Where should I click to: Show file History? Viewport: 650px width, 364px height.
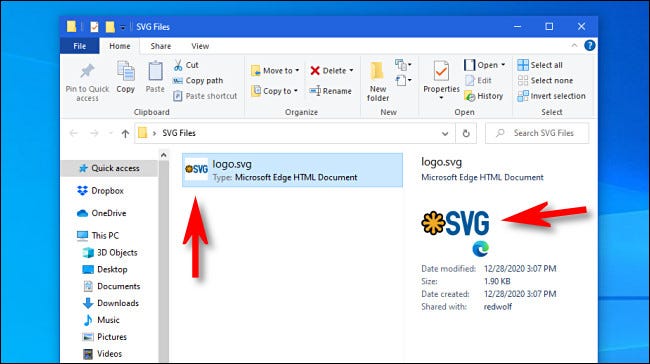click(x=483, y=96)
